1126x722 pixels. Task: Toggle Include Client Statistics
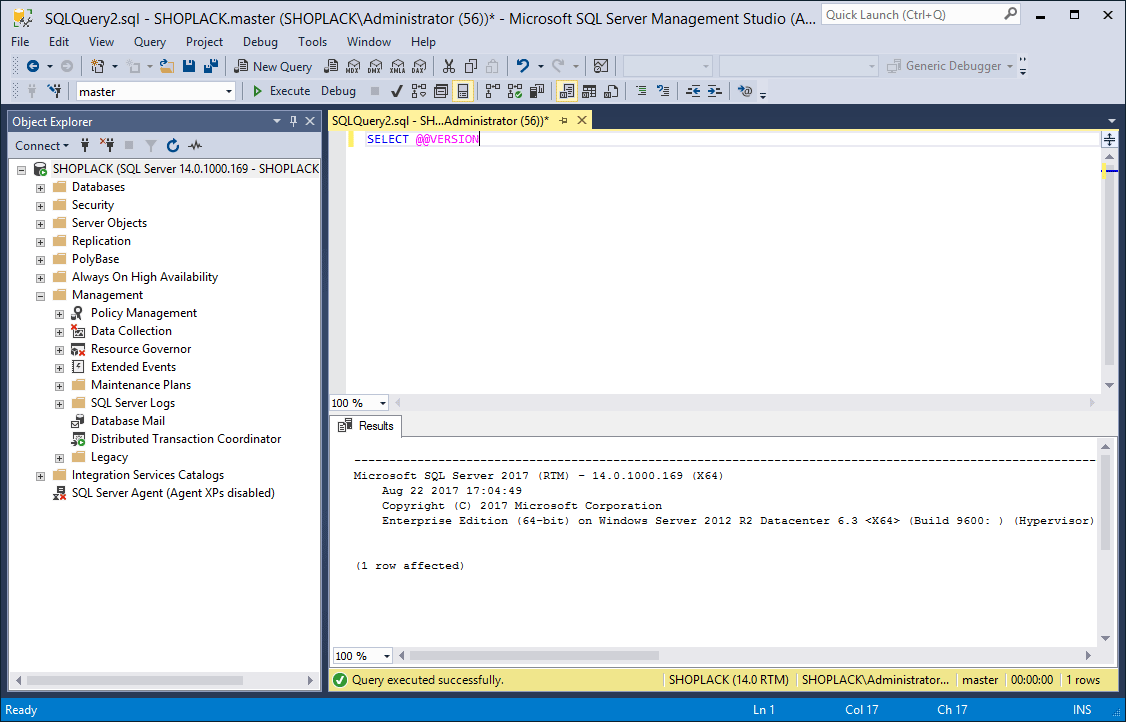[x=537, y=91]
